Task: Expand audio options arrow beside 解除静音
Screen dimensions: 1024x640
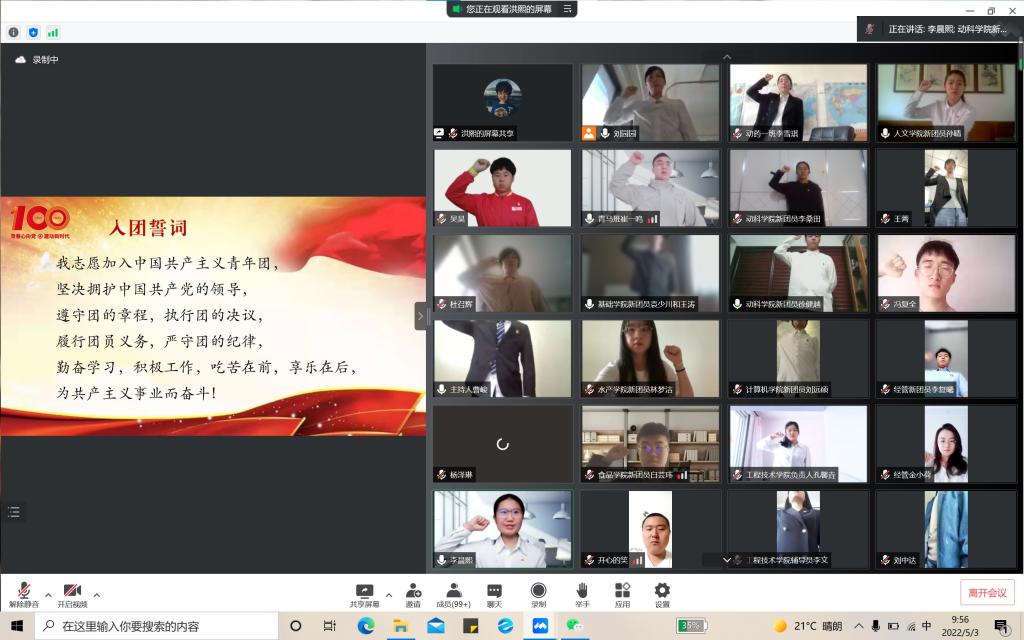Action: (48, 594)
